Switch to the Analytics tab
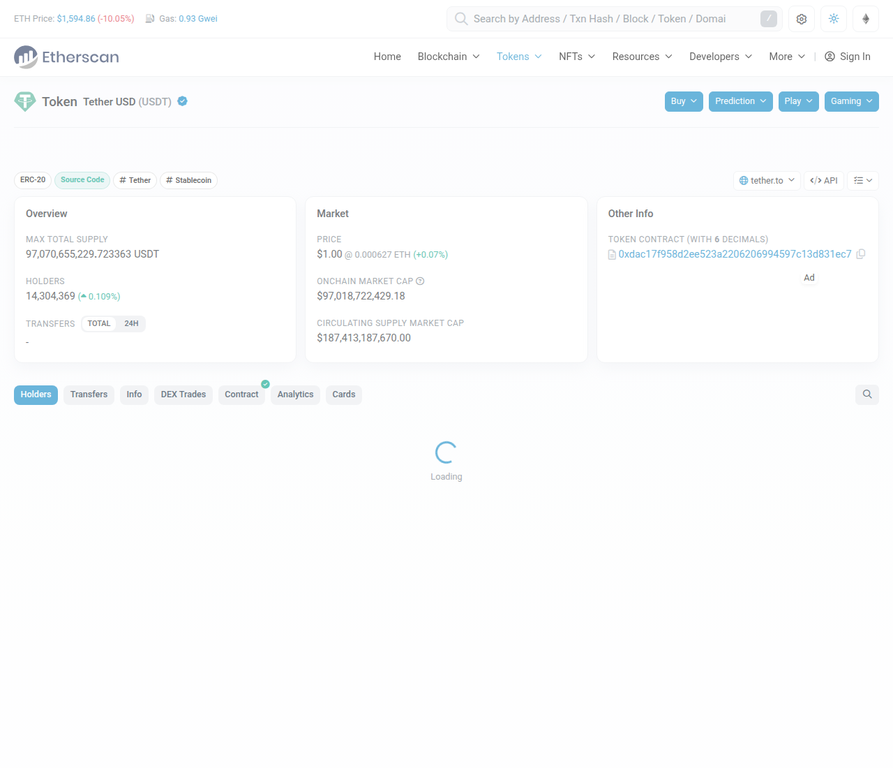 click(x=295, y=395)
